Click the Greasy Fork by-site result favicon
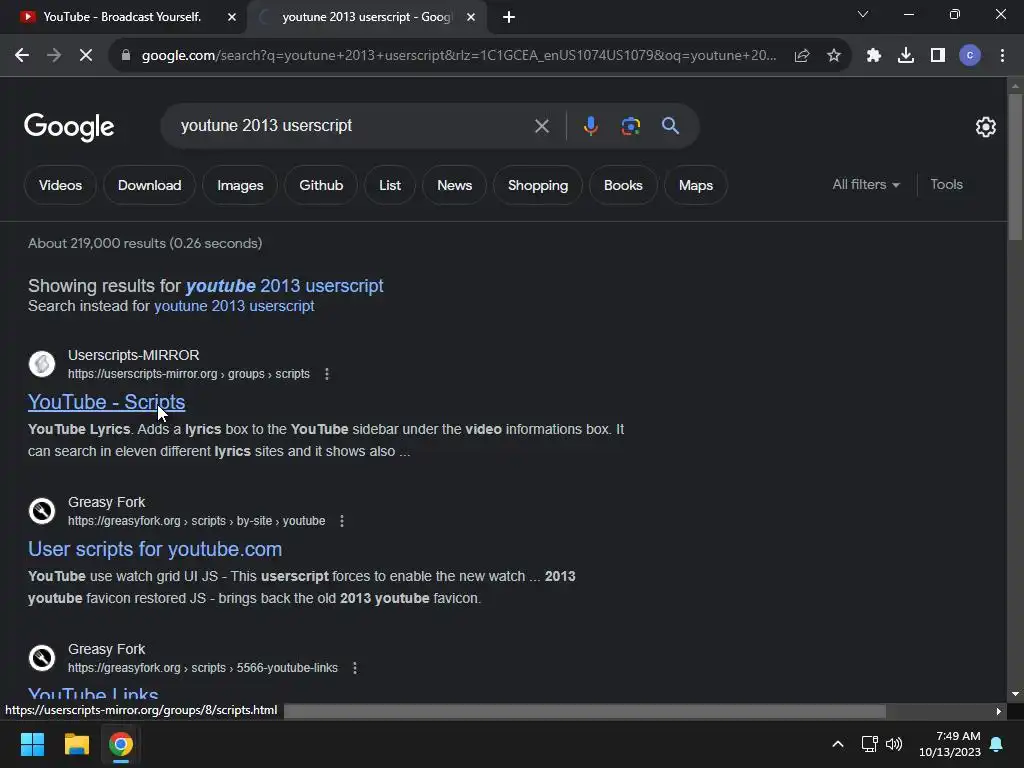The width and height of the screenshot is (1024, 768). pos(42,511)
